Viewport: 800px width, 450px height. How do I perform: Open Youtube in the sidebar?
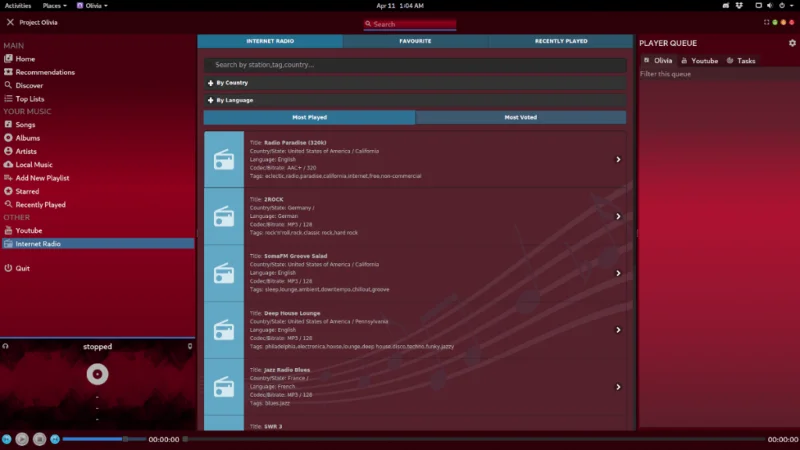click(23, 230)
